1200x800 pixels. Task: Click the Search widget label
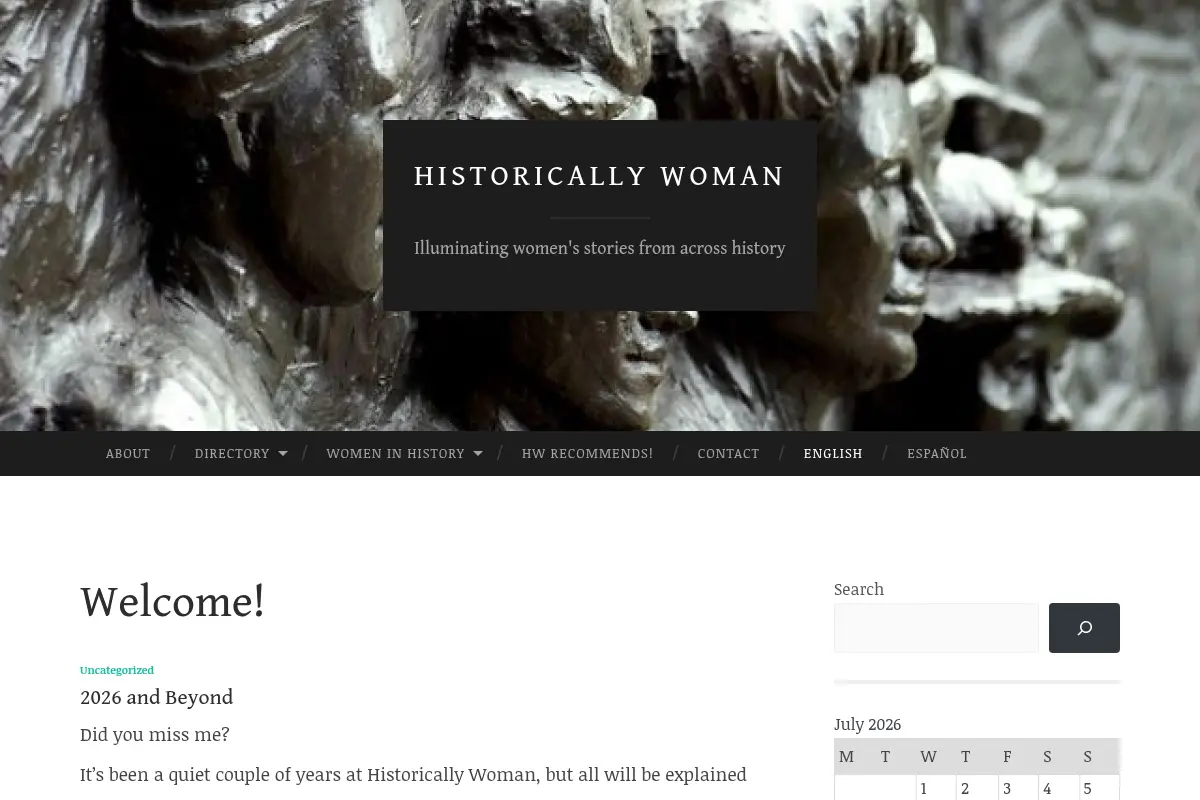(859, 589)
